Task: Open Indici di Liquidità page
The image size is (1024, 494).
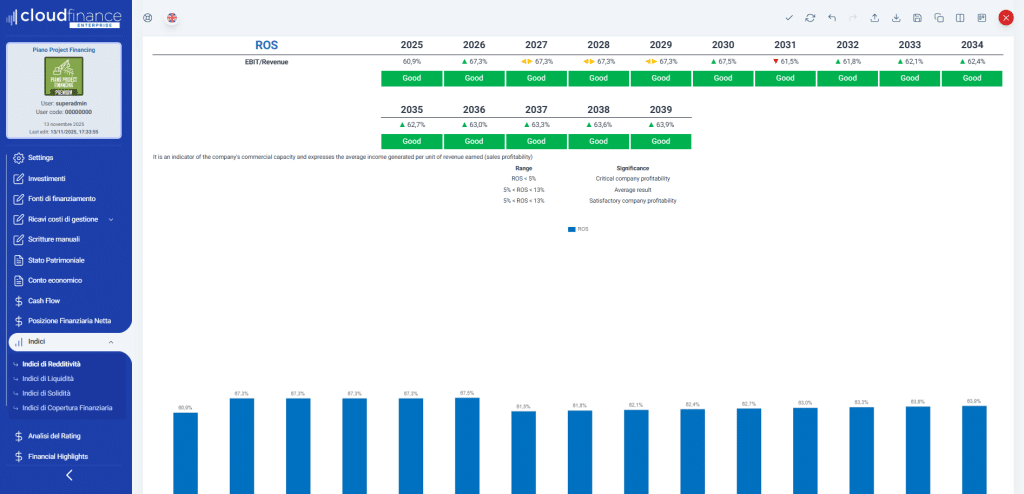Action: coord(48,379)
